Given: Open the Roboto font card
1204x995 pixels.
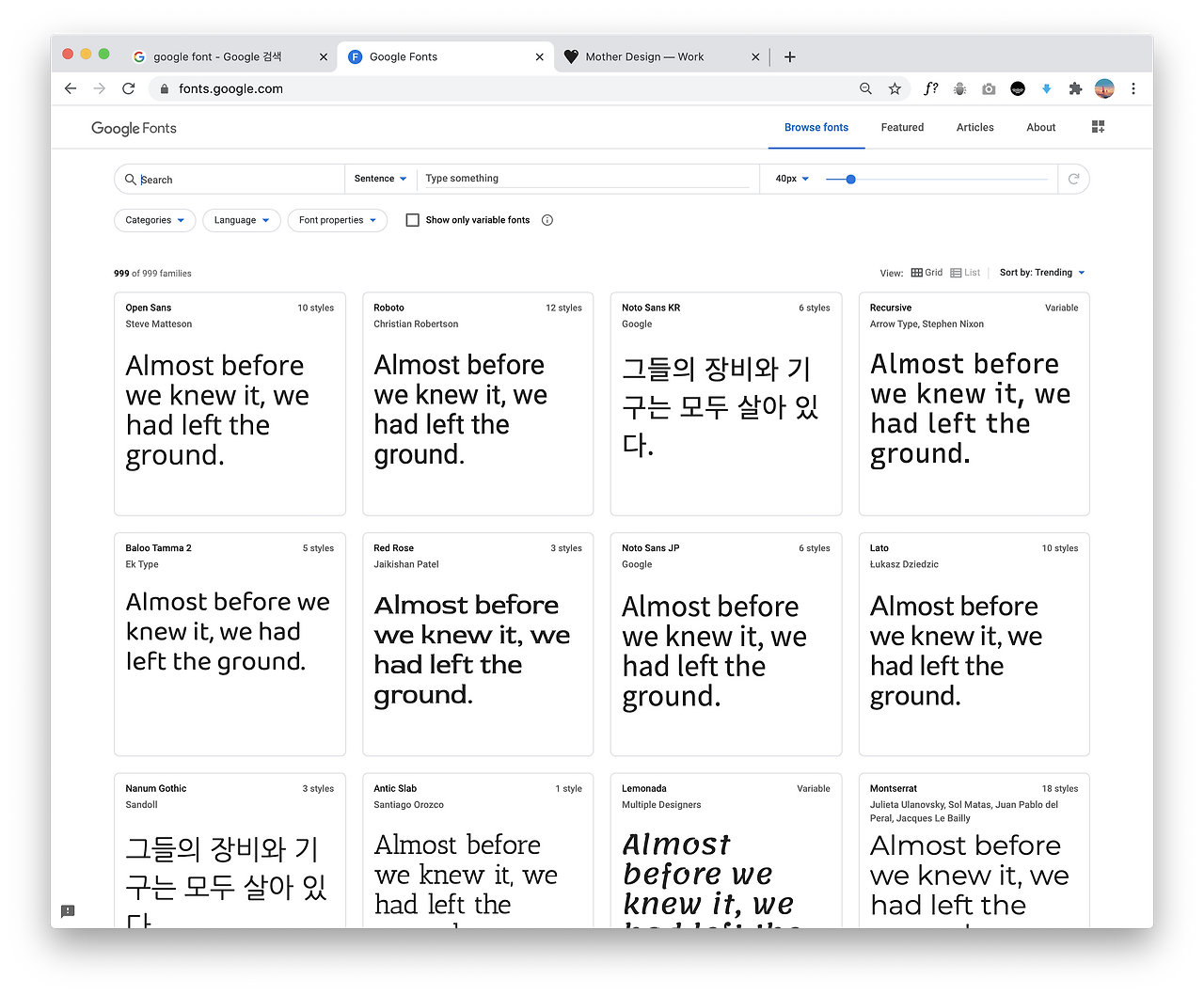Looking at the screenshot, I should pyautogui.click(x=478, y=403).
